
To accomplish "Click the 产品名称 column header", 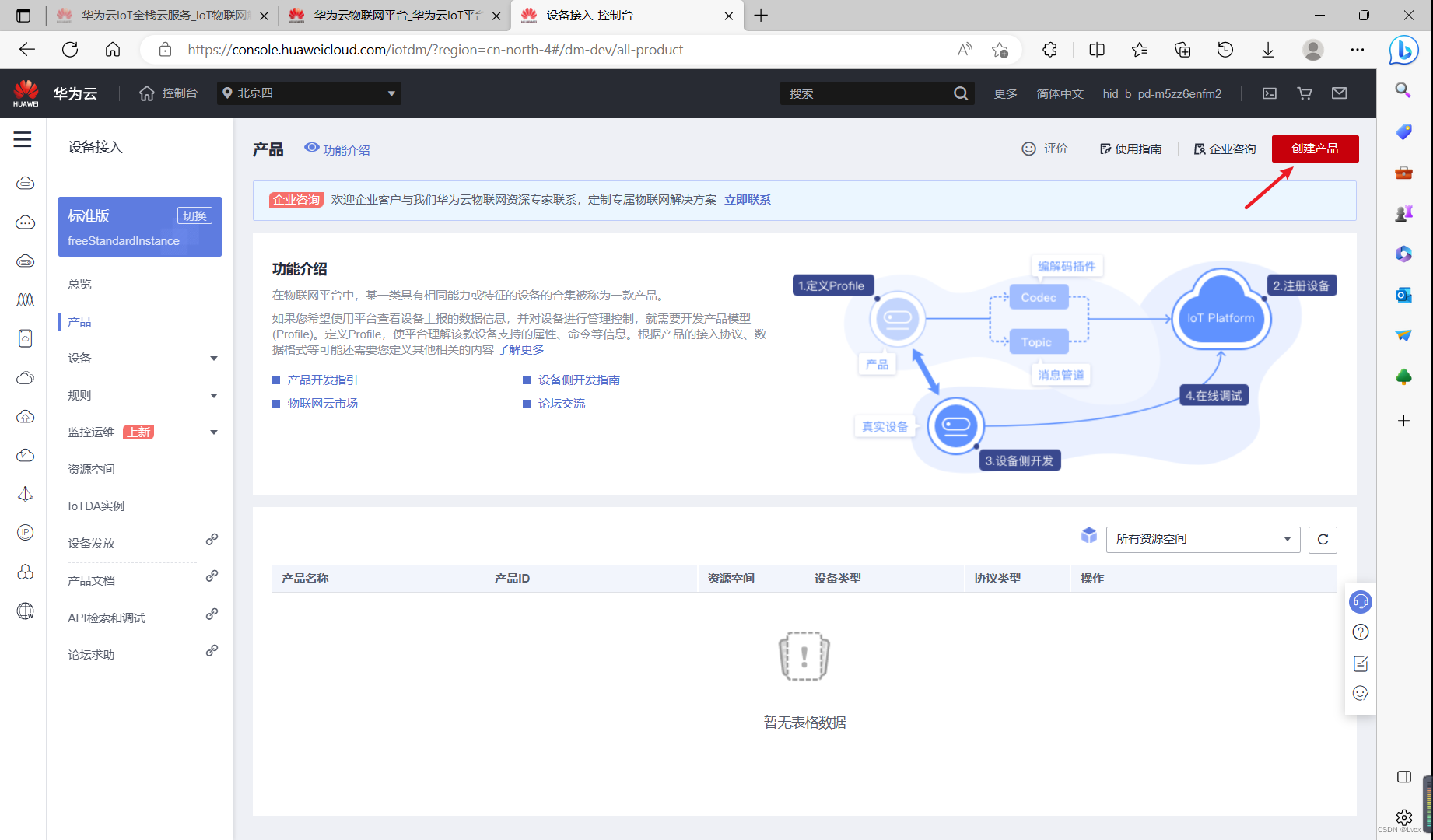I will 305,579.
